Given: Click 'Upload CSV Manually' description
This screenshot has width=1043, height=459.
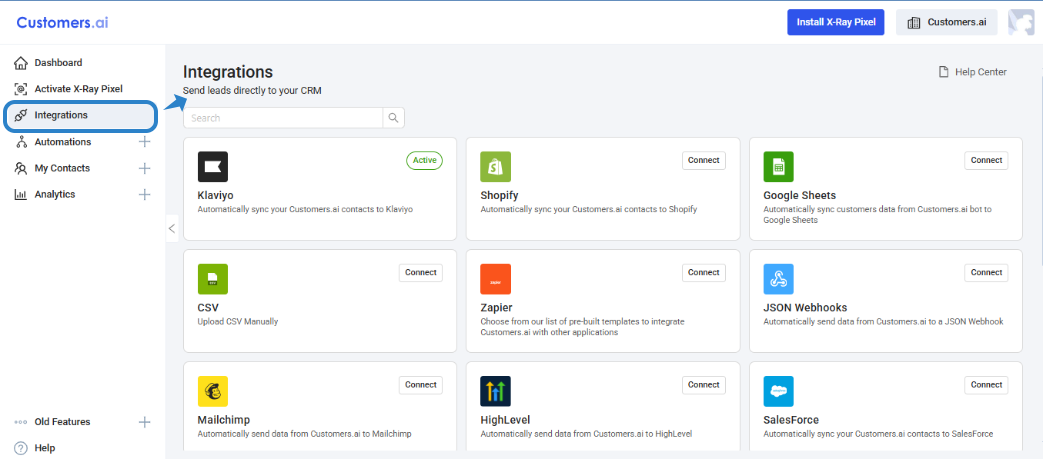Looking at the screenshot, I should click(238, 322).
